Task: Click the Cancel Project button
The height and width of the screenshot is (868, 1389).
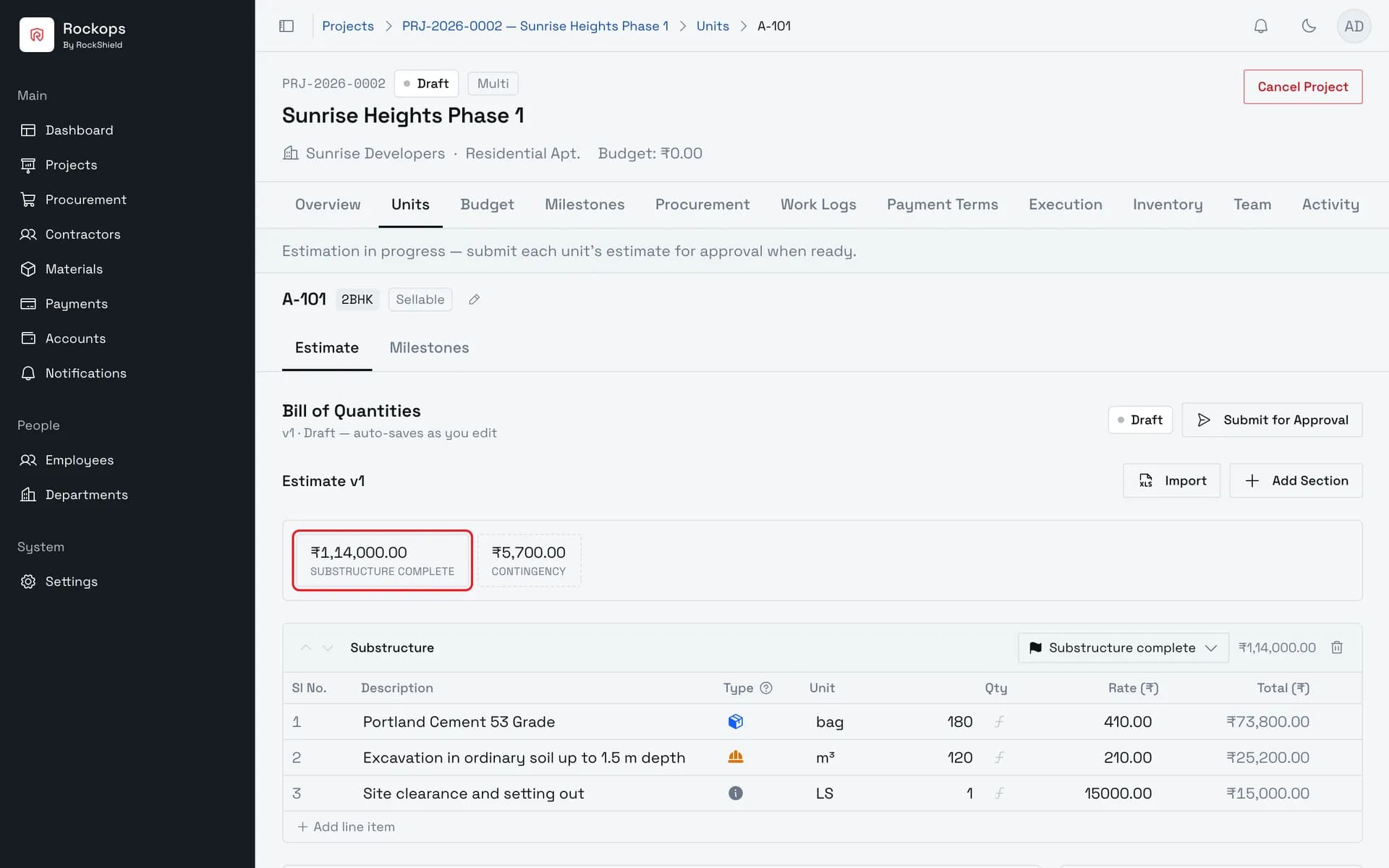Action: point(1302,87)
